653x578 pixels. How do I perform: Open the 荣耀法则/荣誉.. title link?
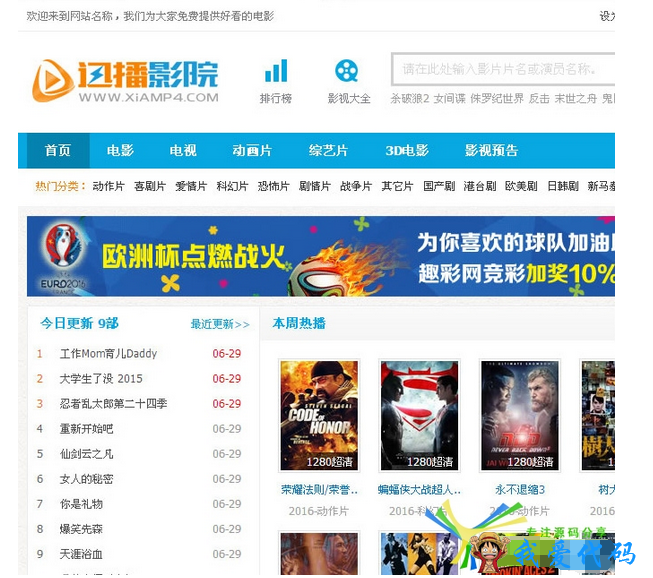coord(319,490)
